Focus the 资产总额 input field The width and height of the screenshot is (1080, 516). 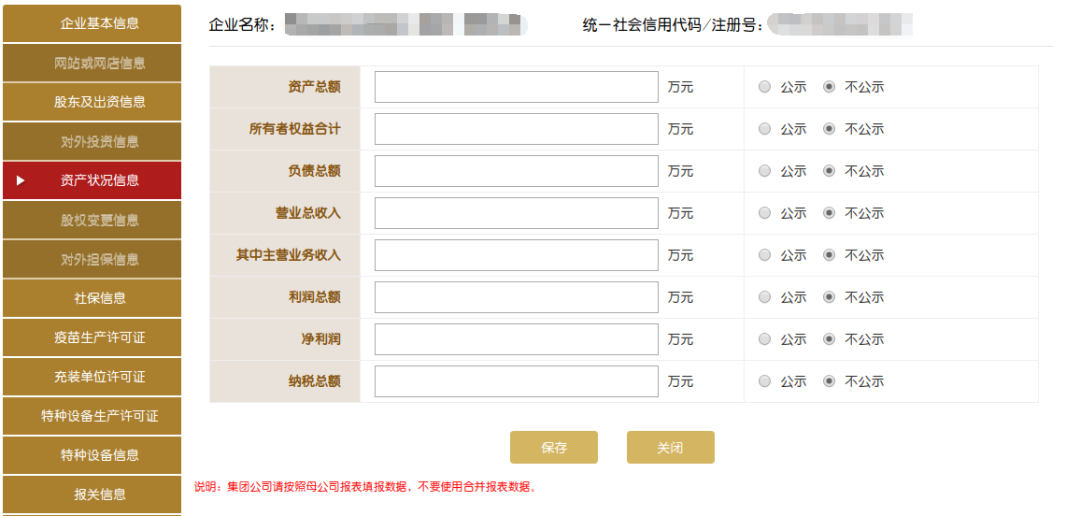click(517, 87)
